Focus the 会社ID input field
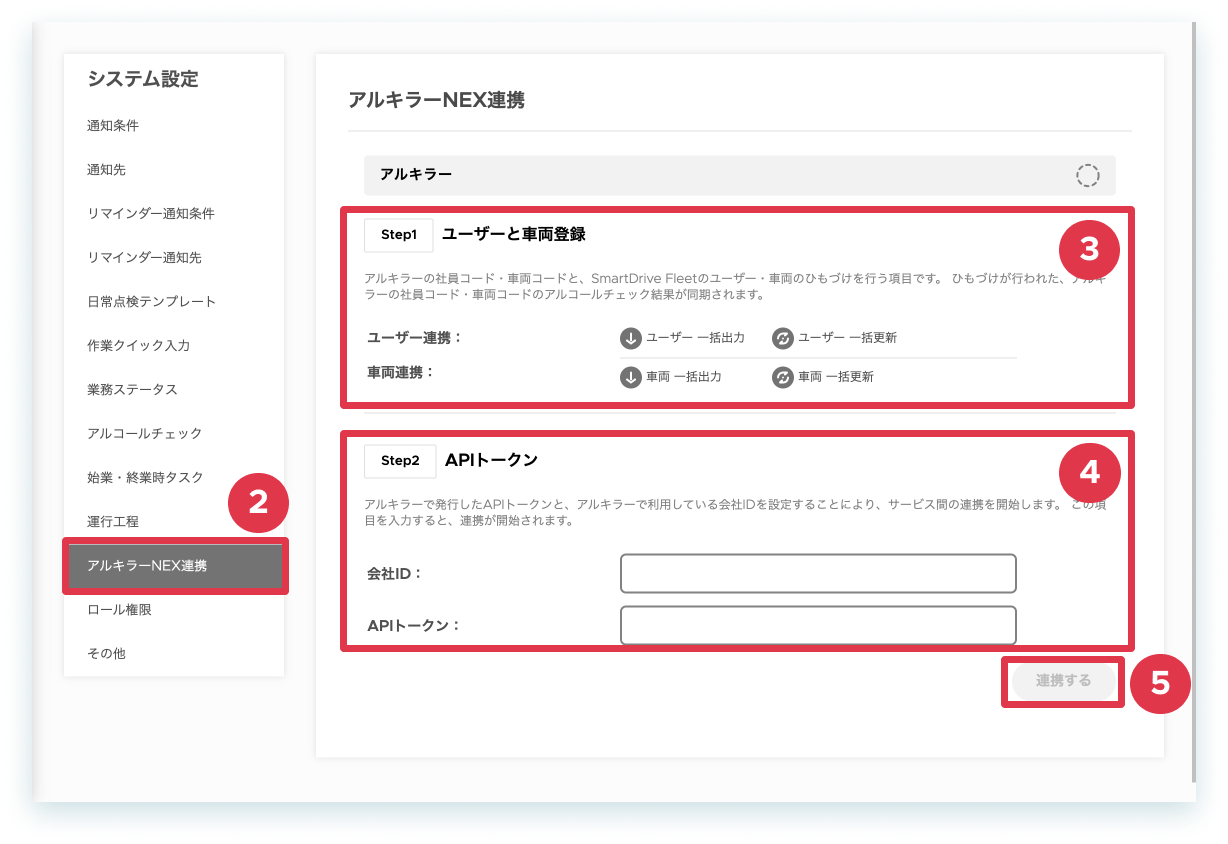Image resolution: width=1228 pixels, height=844 pixels. click(x=818, y=574)
